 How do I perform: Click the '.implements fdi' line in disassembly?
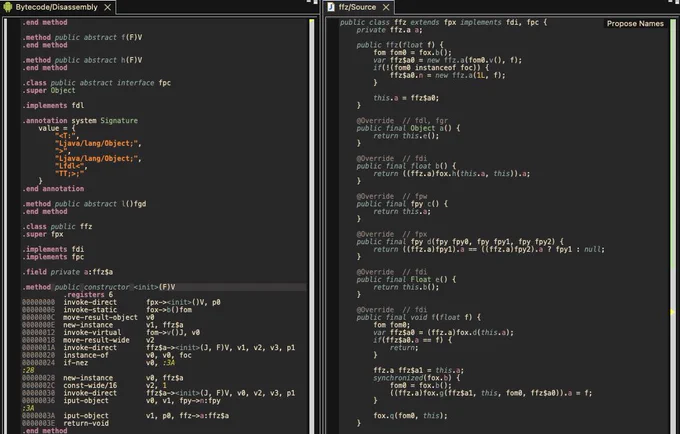pyautogui.click(x=53, y=249)
